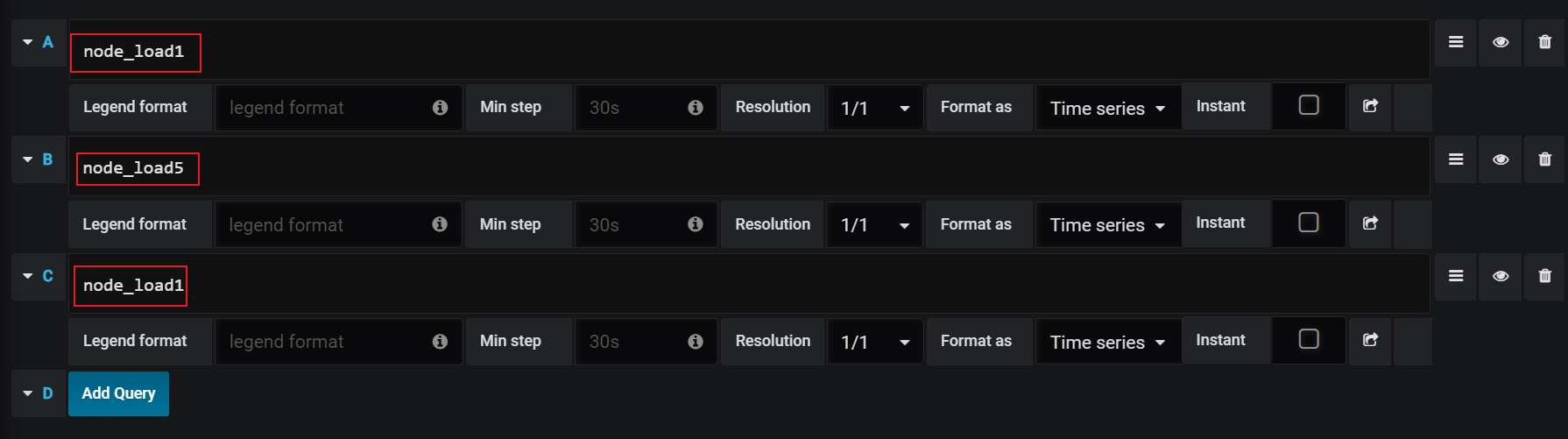Enable the Instant checkbox for query B
Viewport: 1568px width, 439px height.
click(x=1309, y=223)
